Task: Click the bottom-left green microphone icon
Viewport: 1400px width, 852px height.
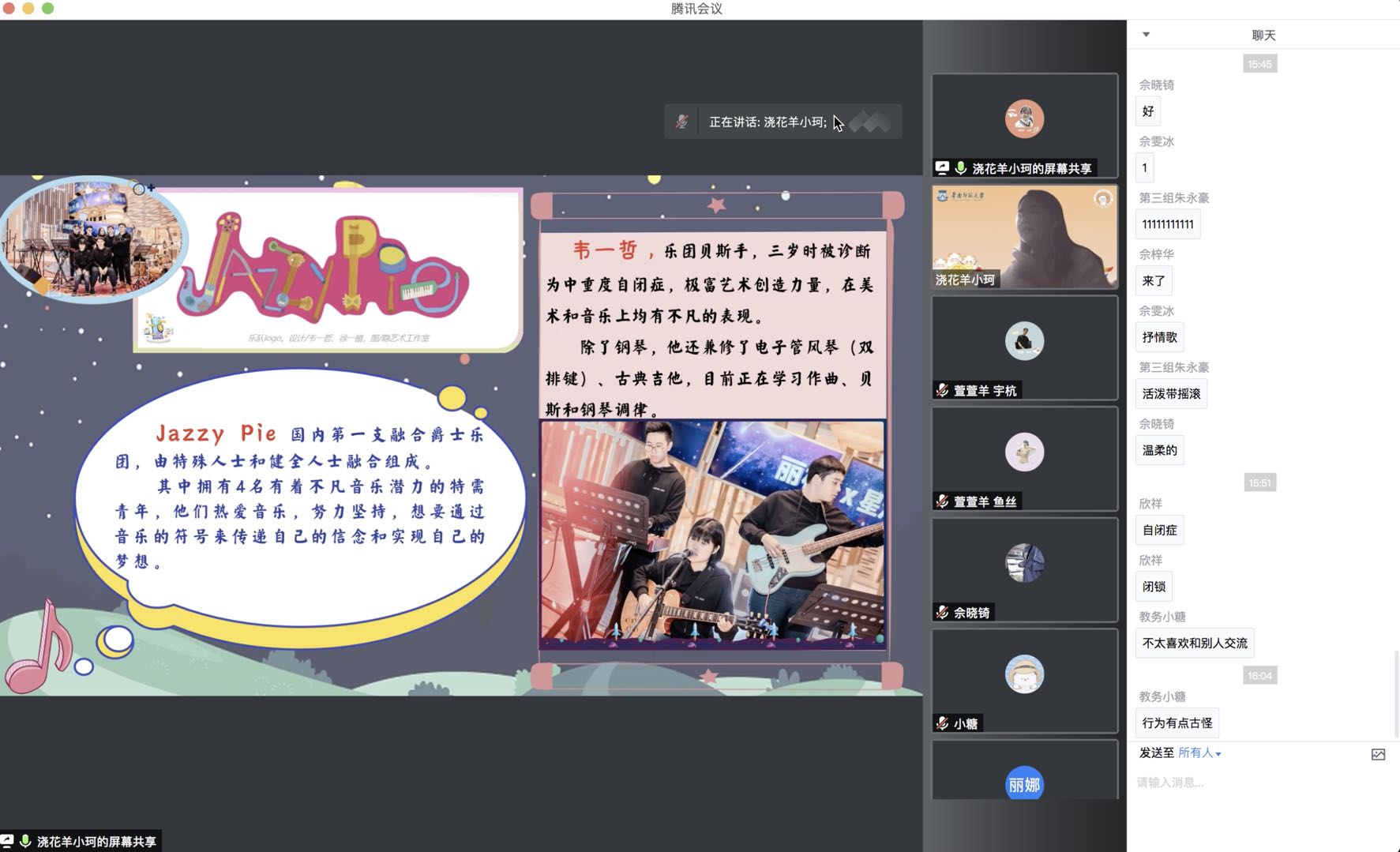Action: click(x=25, y=841)
